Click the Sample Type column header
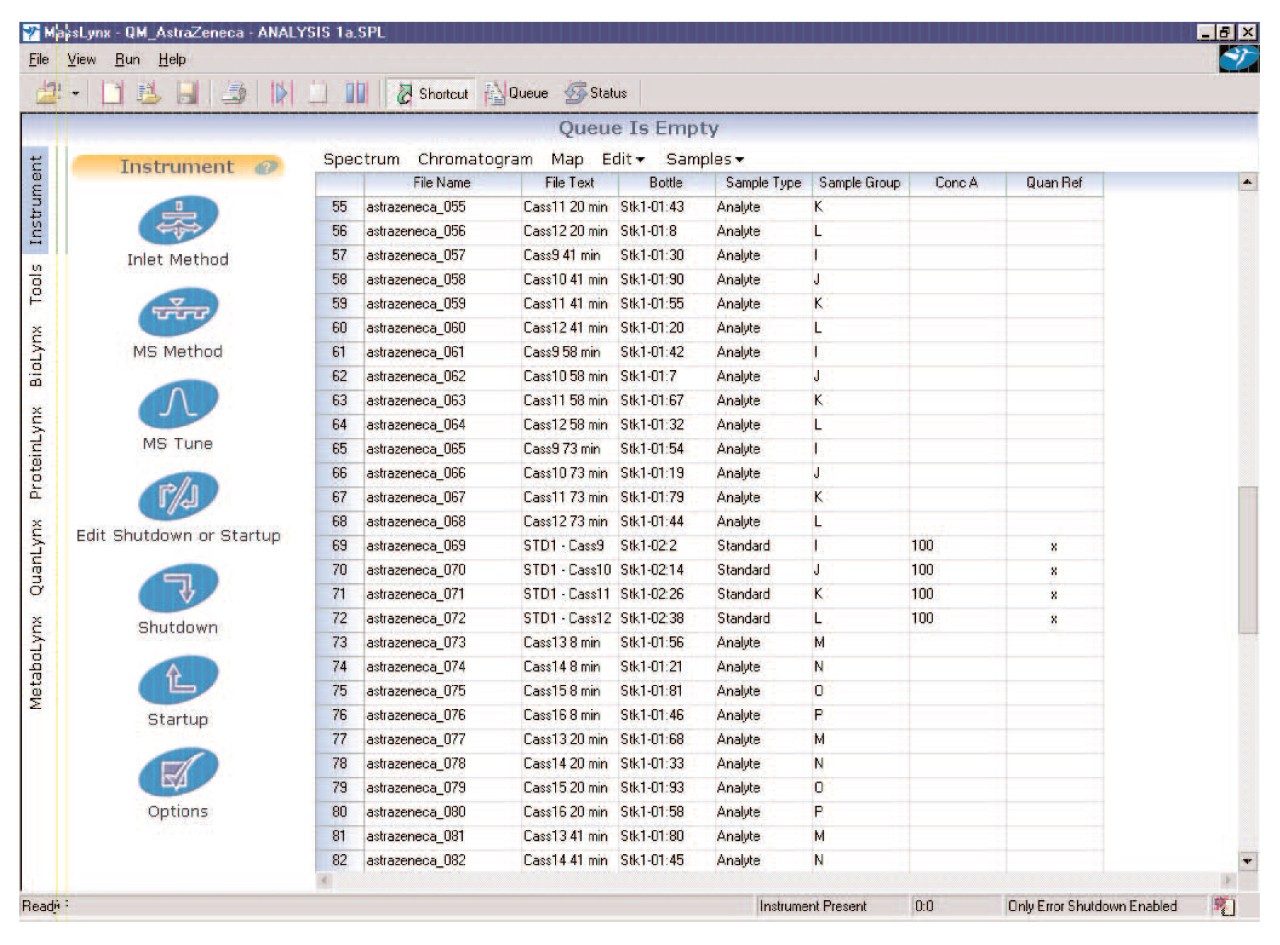Image resolution: width=1280 pixels, height=945 pixels. [x=762, y=183]
